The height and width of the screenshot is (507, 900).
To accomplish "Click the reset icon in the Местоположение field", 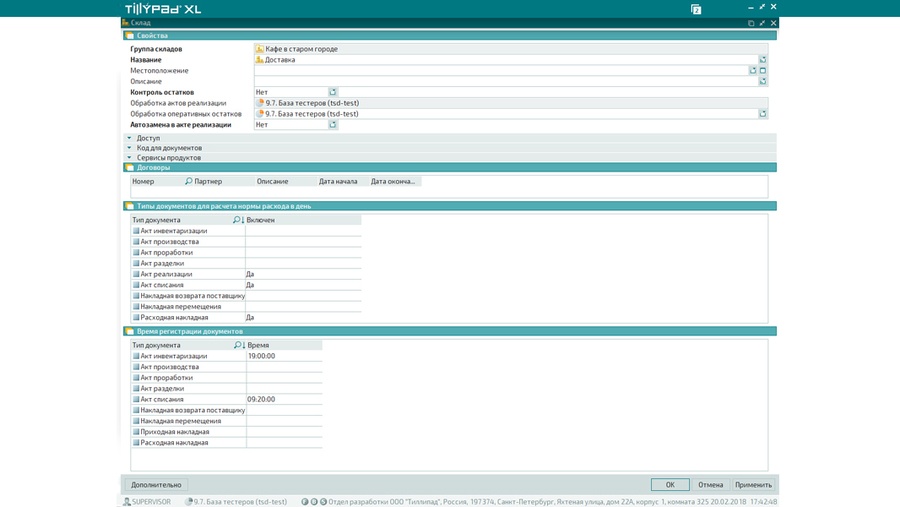I will click(x=752, y=71).
